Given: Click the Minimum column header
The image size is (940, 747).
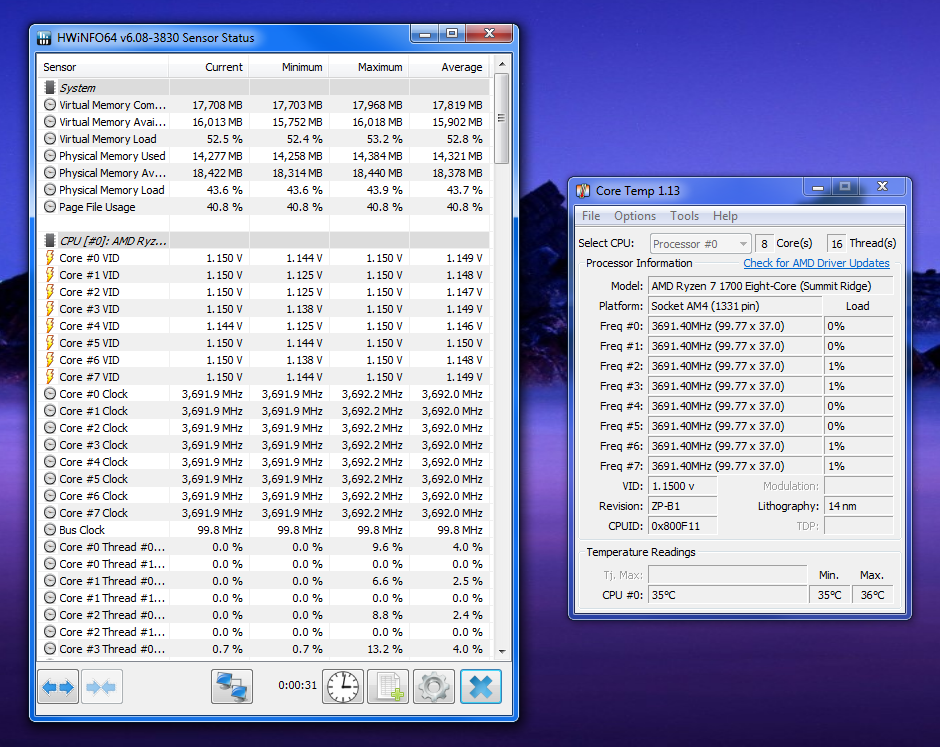Looking at the screenshot, I should (x=289, y=67).
